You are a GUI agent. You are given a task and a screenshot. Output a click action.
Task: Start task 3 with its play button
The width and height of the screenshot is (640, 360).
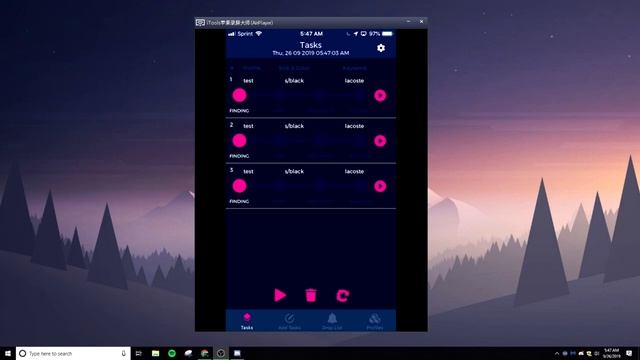[380, 186]
